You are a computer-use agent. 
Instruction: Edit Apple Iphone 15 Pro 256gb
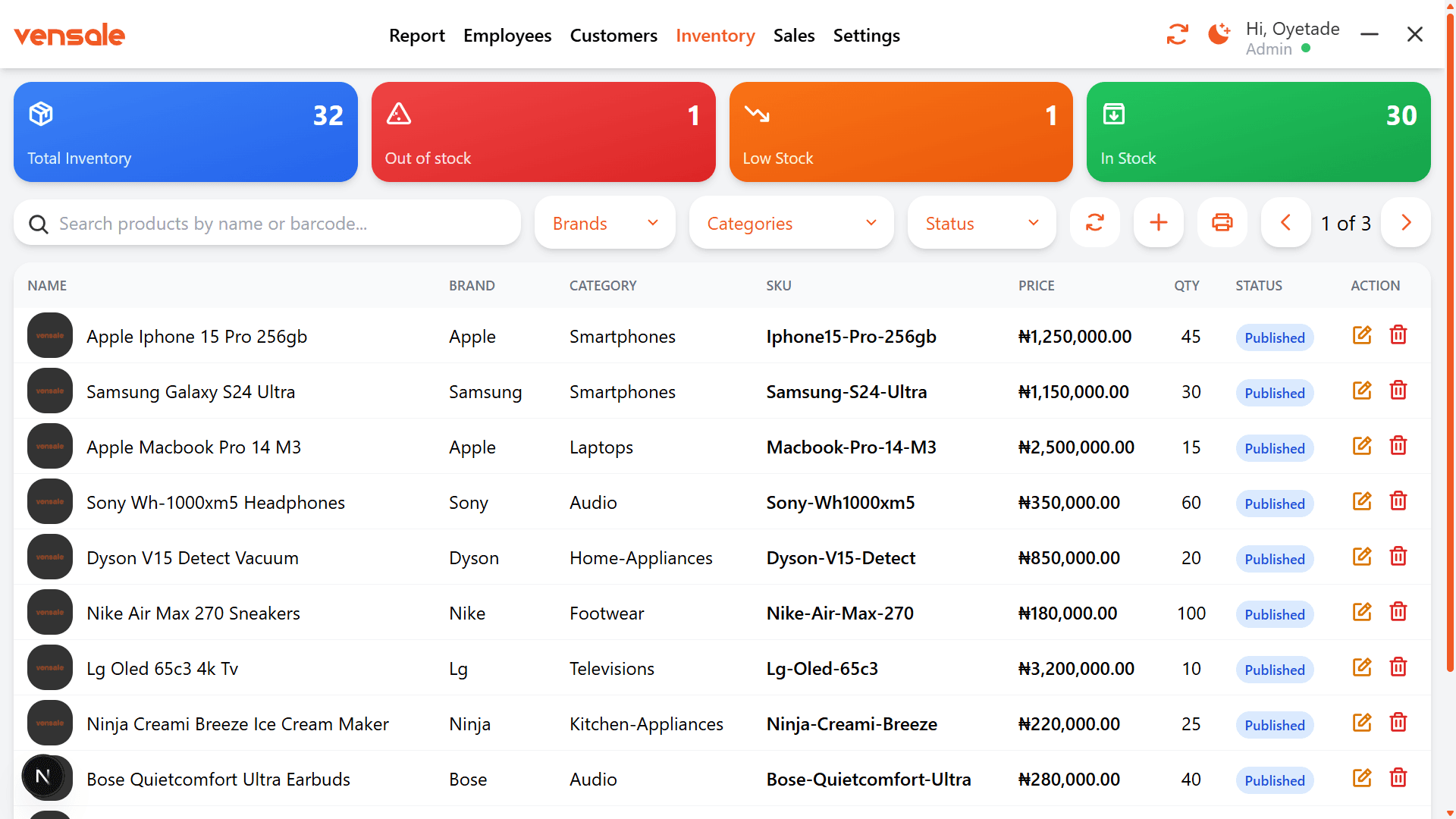pos(1362,335)
